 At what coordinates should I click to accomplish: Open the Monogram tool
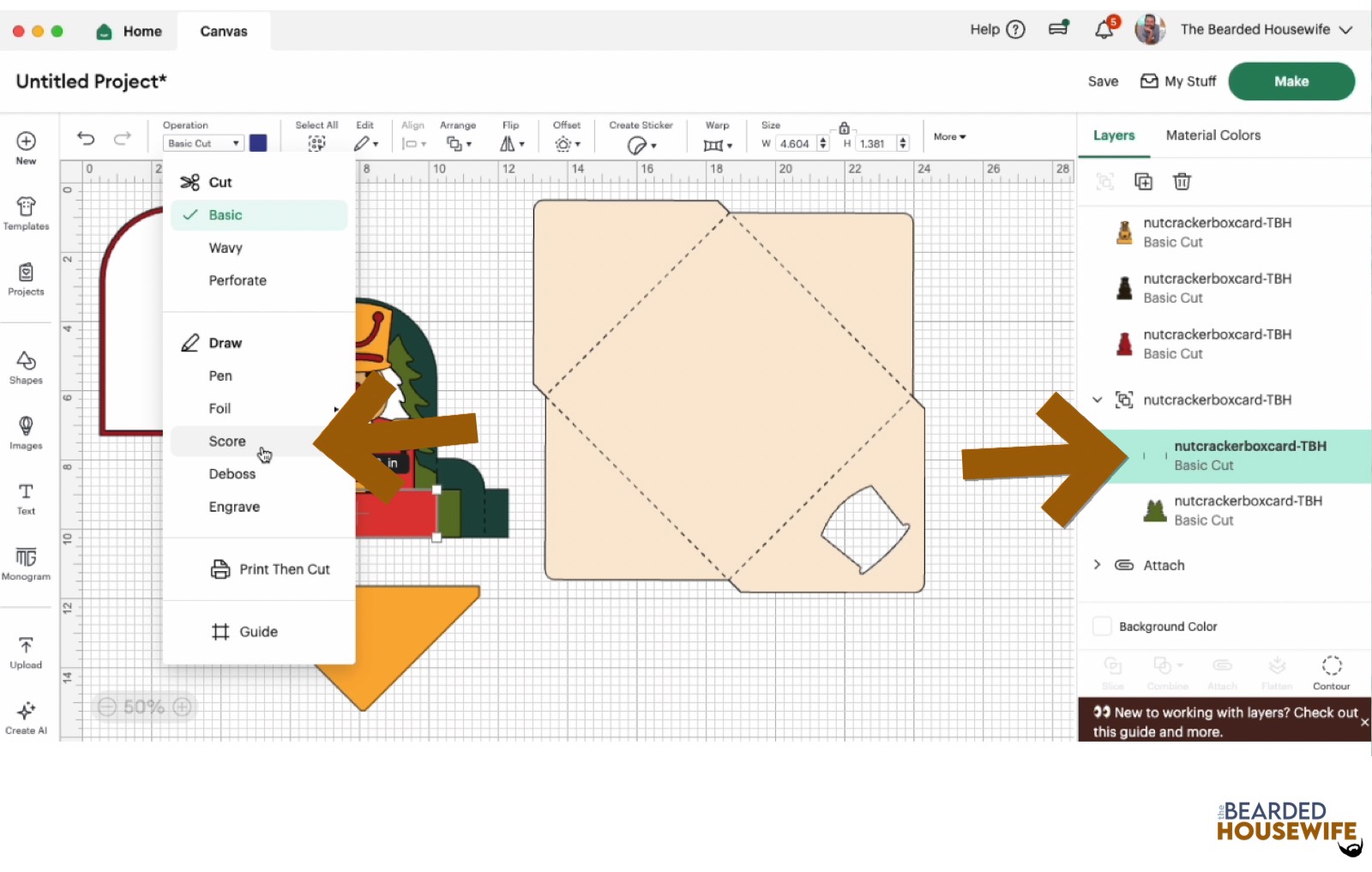click(x=26, y=563)
